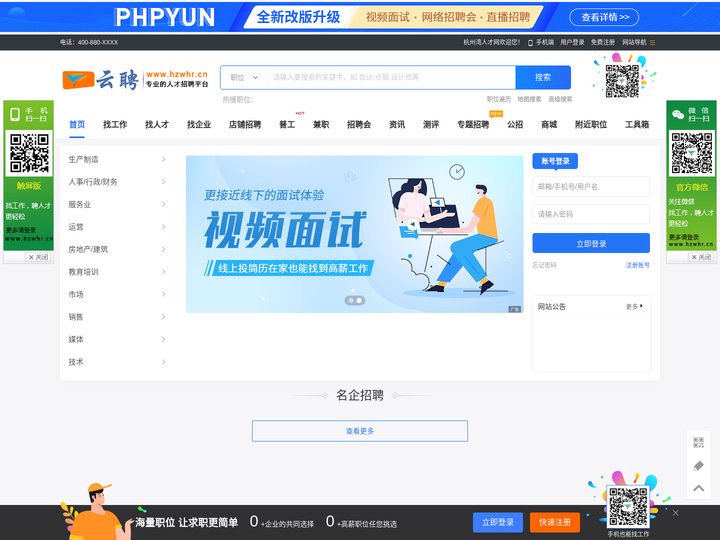Open the 资讯 navigation item
This screenshot has width=720, height=540.
pyautogui.click(x=397, y=124)
